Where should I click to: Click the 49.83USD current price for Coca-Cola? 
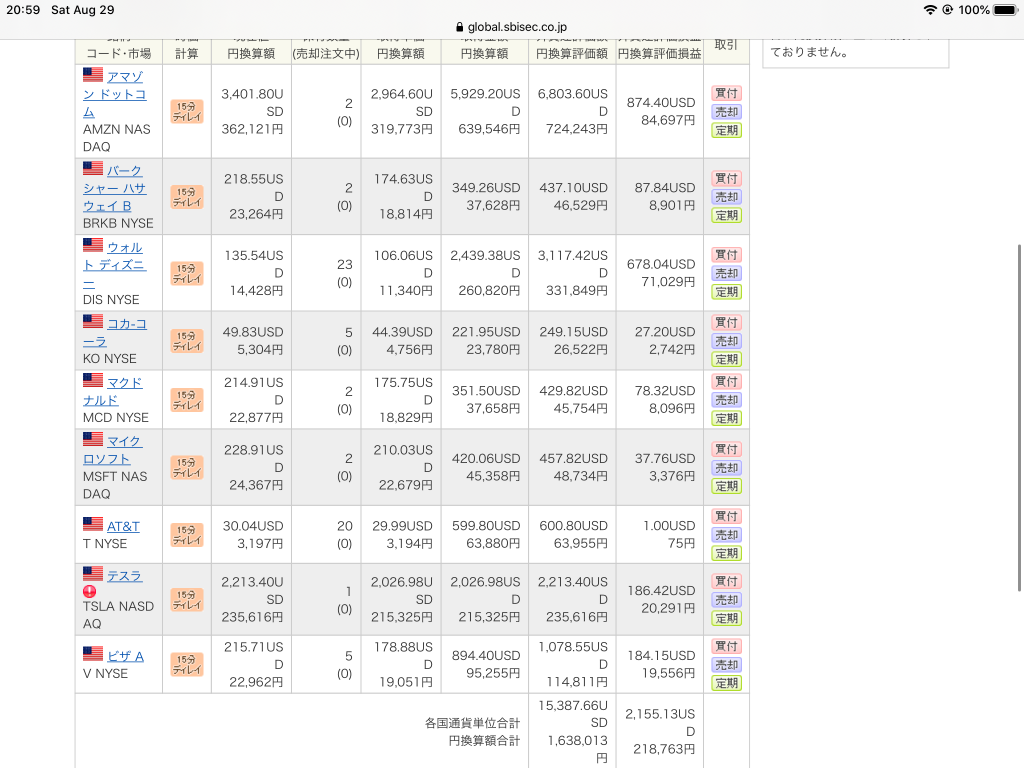(253, 332)
